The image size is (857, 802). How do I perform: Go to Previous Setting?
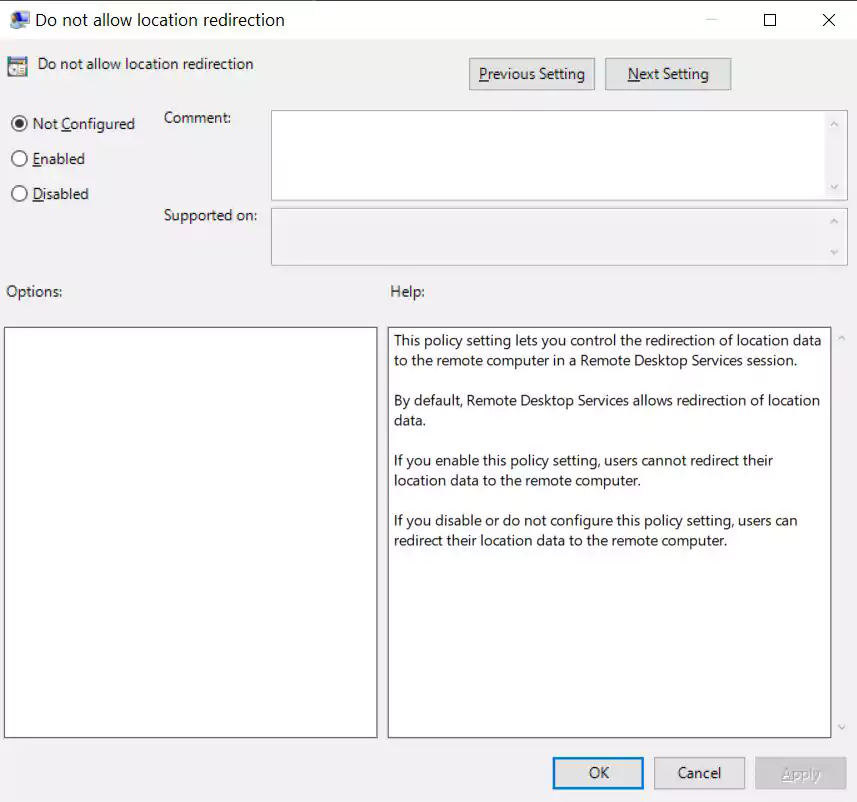click(x=531, y=74)
